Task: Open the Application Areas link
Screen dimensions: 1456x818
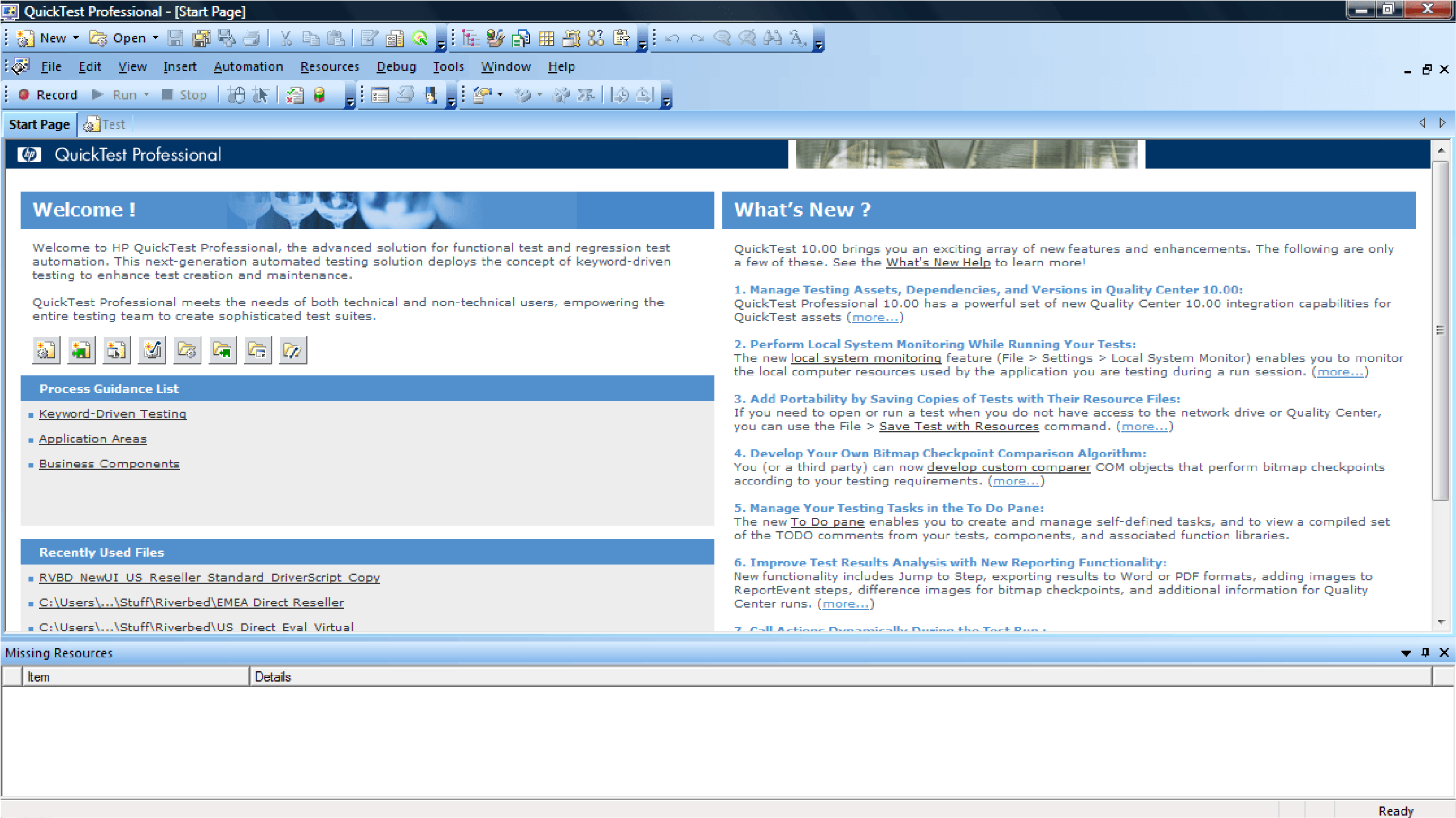Action: point(93,438)
